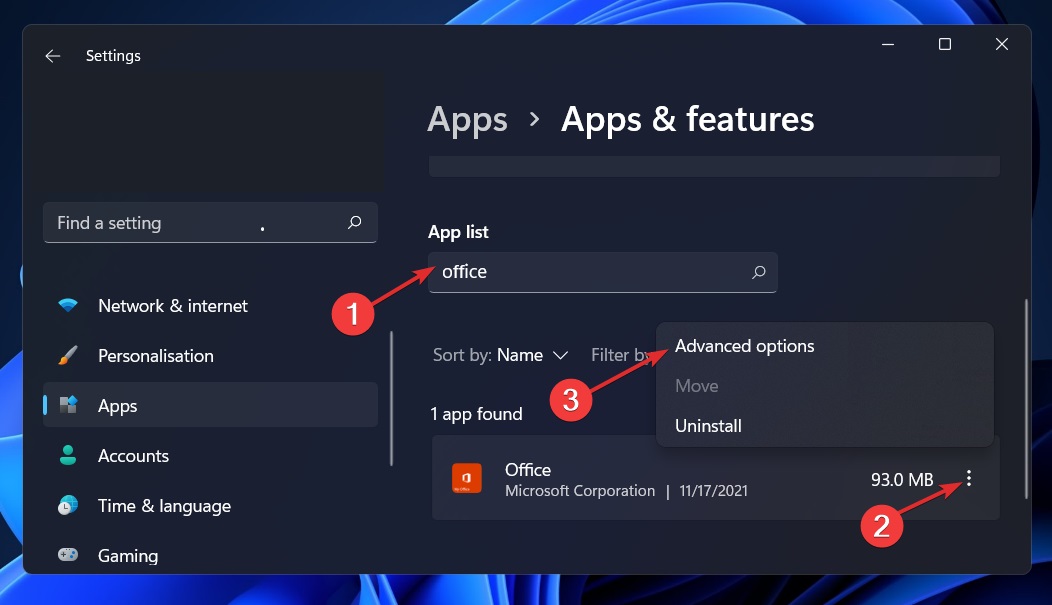
Task: Select Uninstall in the context menu
Action: (x=708, y=426)
